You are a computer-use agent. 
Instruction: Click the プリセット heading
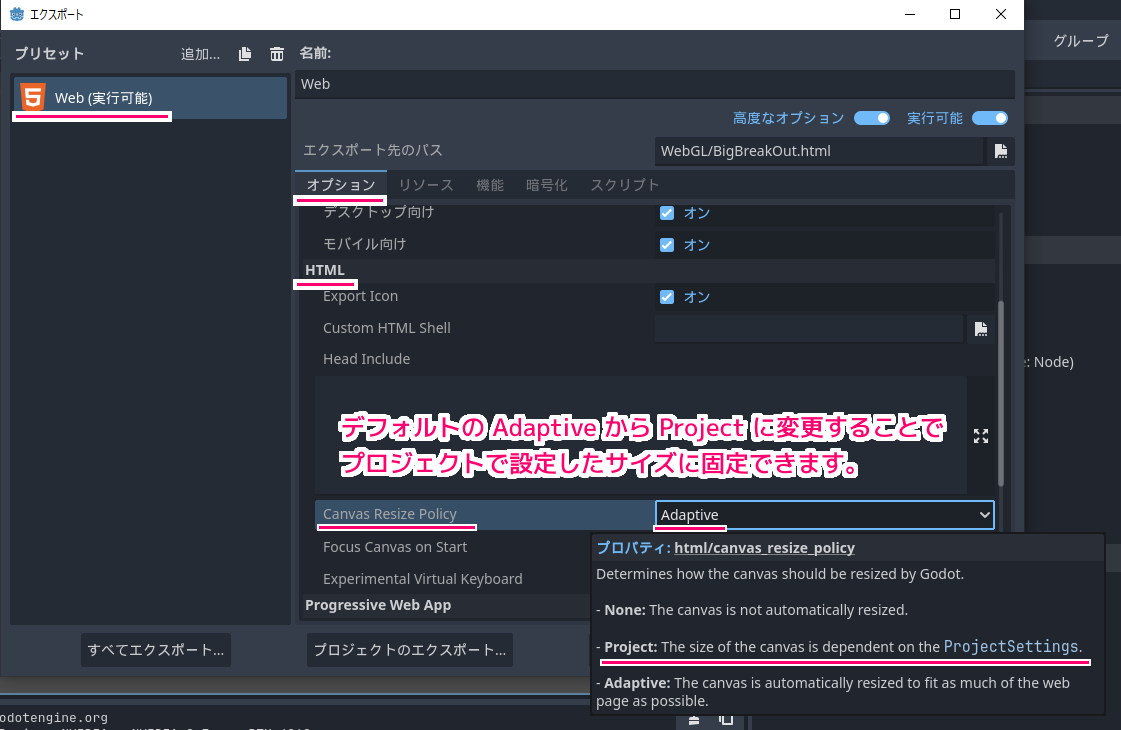click(x=49, y=54)
